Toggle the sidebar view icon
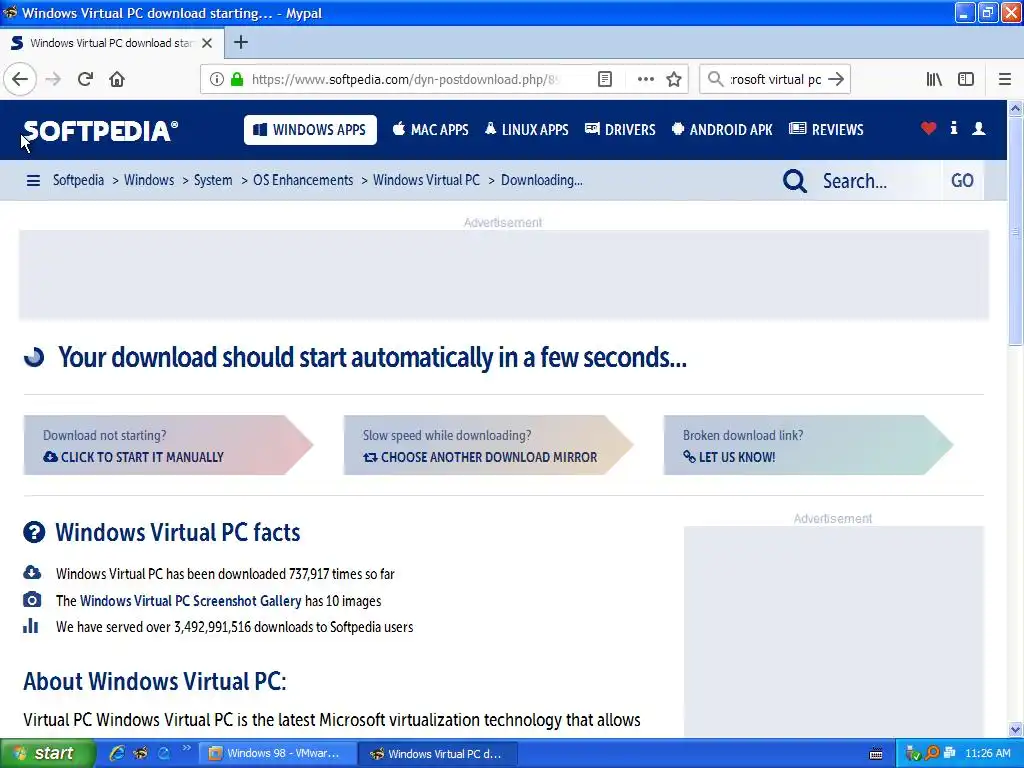The height and width of the screenshot is (768, 1024). tap(966, 80)
